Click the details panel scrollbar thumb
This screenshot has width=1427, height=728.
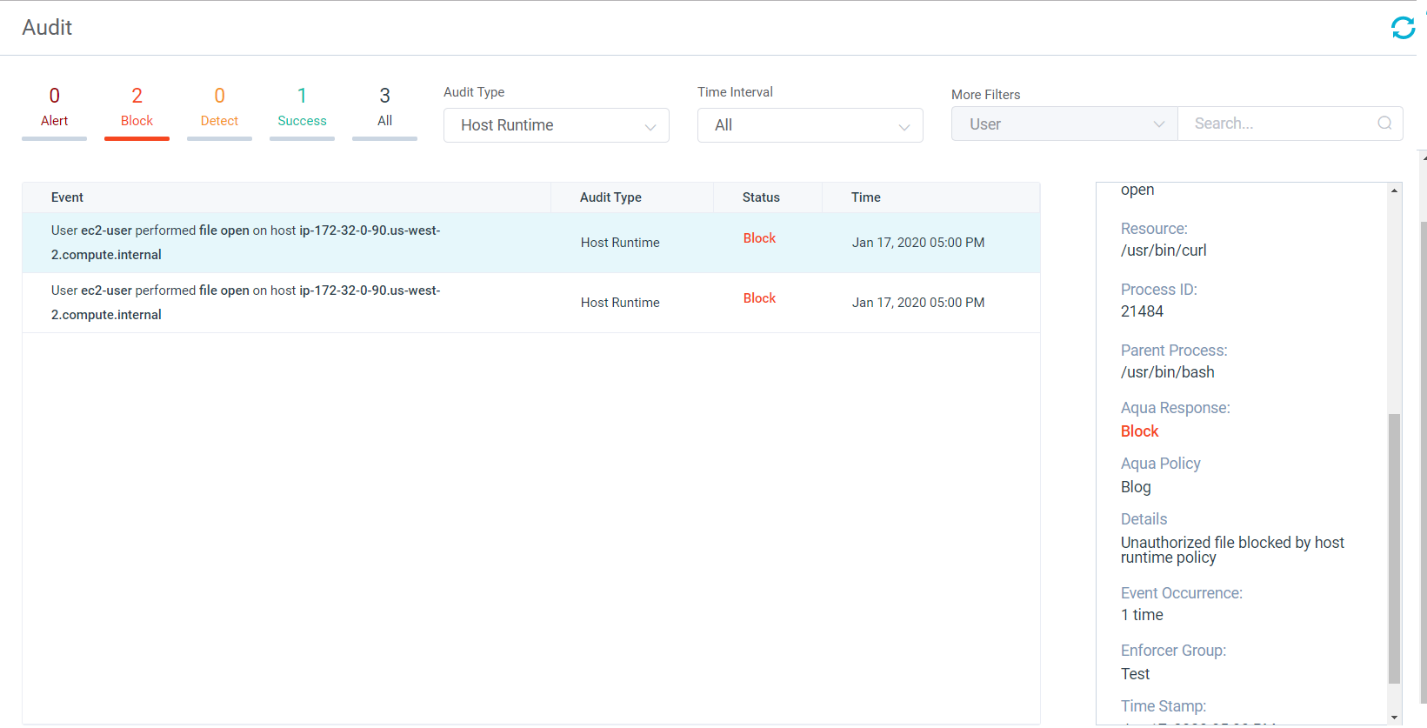click(x=1394, y=548)
